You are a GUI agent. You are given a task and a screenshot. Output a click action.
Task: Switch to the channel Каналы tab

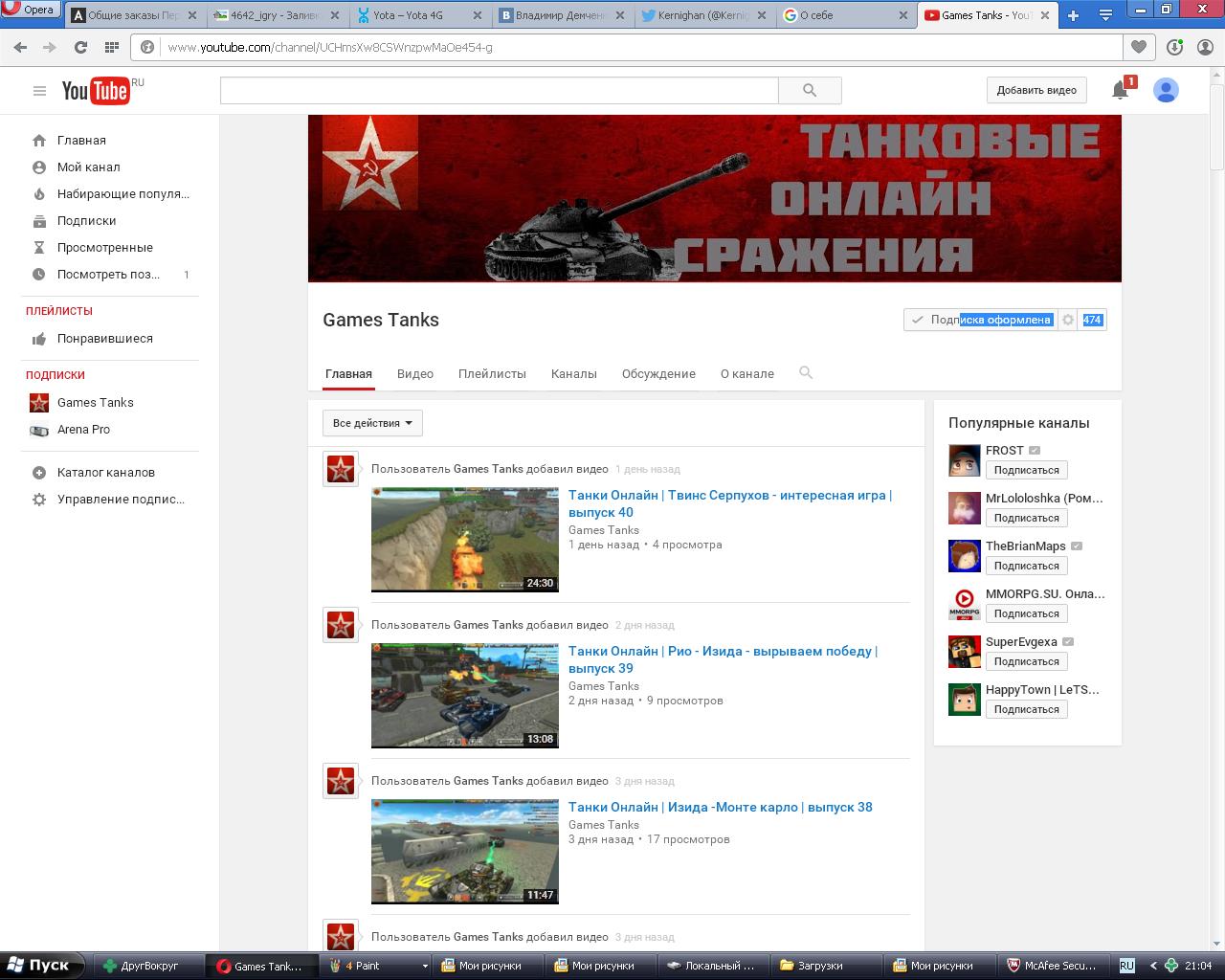tap(574, 374)
